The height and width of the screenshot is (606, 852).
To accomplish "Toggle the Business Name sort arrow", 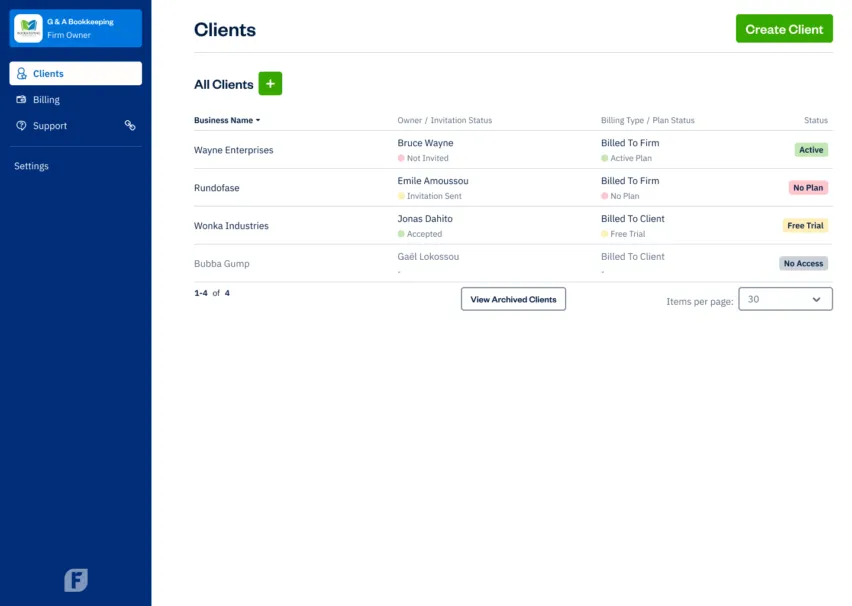I will pos(258,120).
